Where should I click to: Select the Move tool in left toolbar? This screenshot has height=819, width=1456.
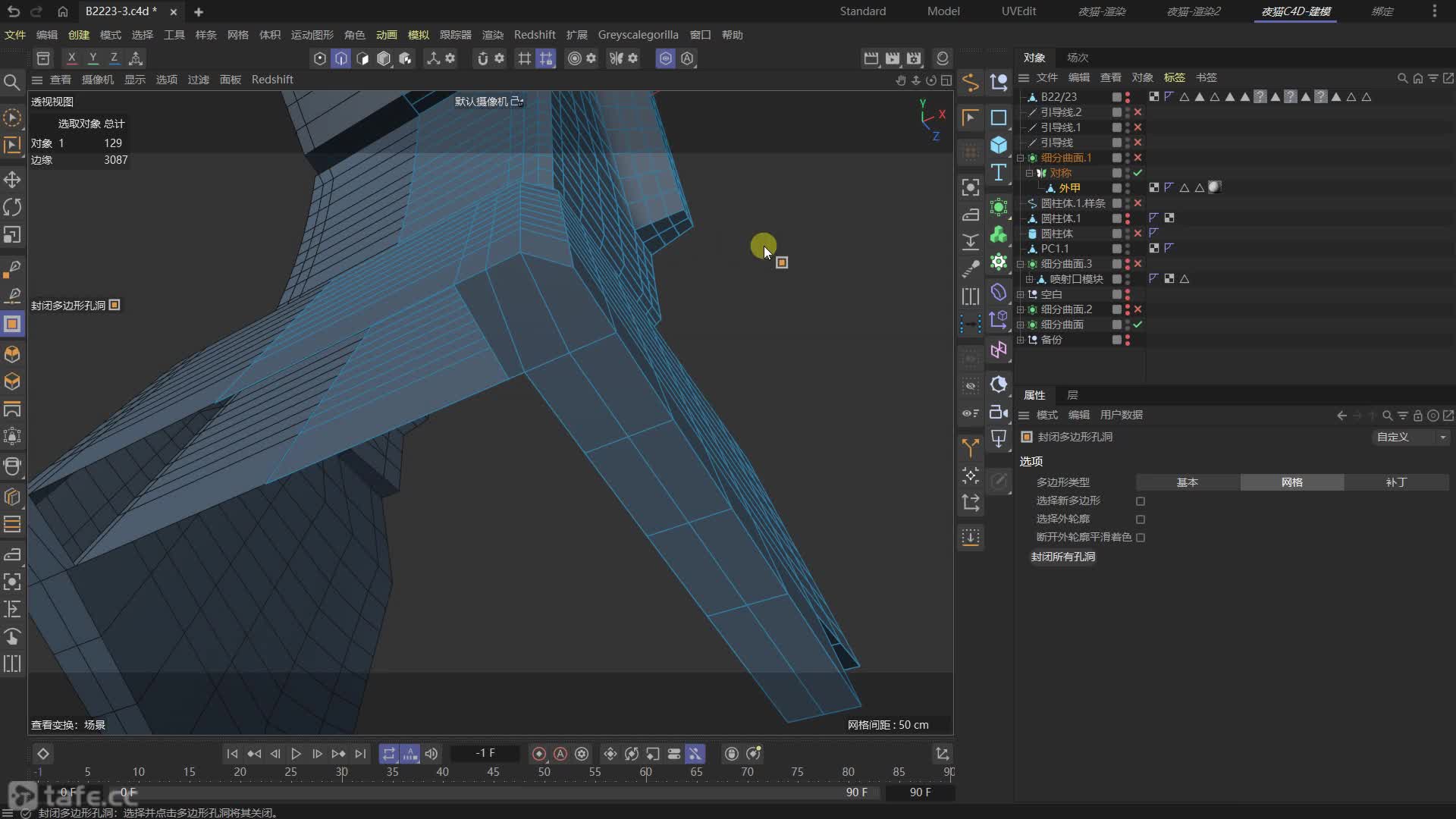12,180
